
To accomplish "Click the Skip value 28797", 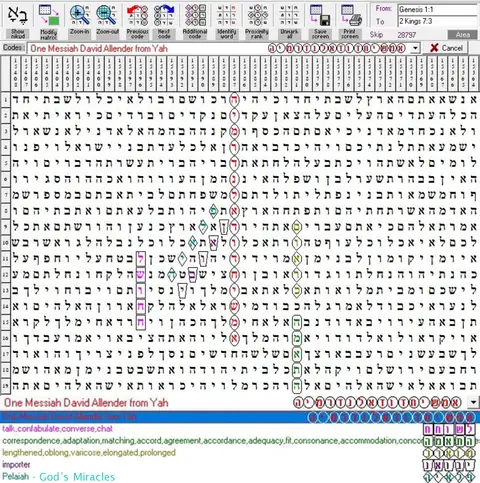I will [x=407, y=35].
